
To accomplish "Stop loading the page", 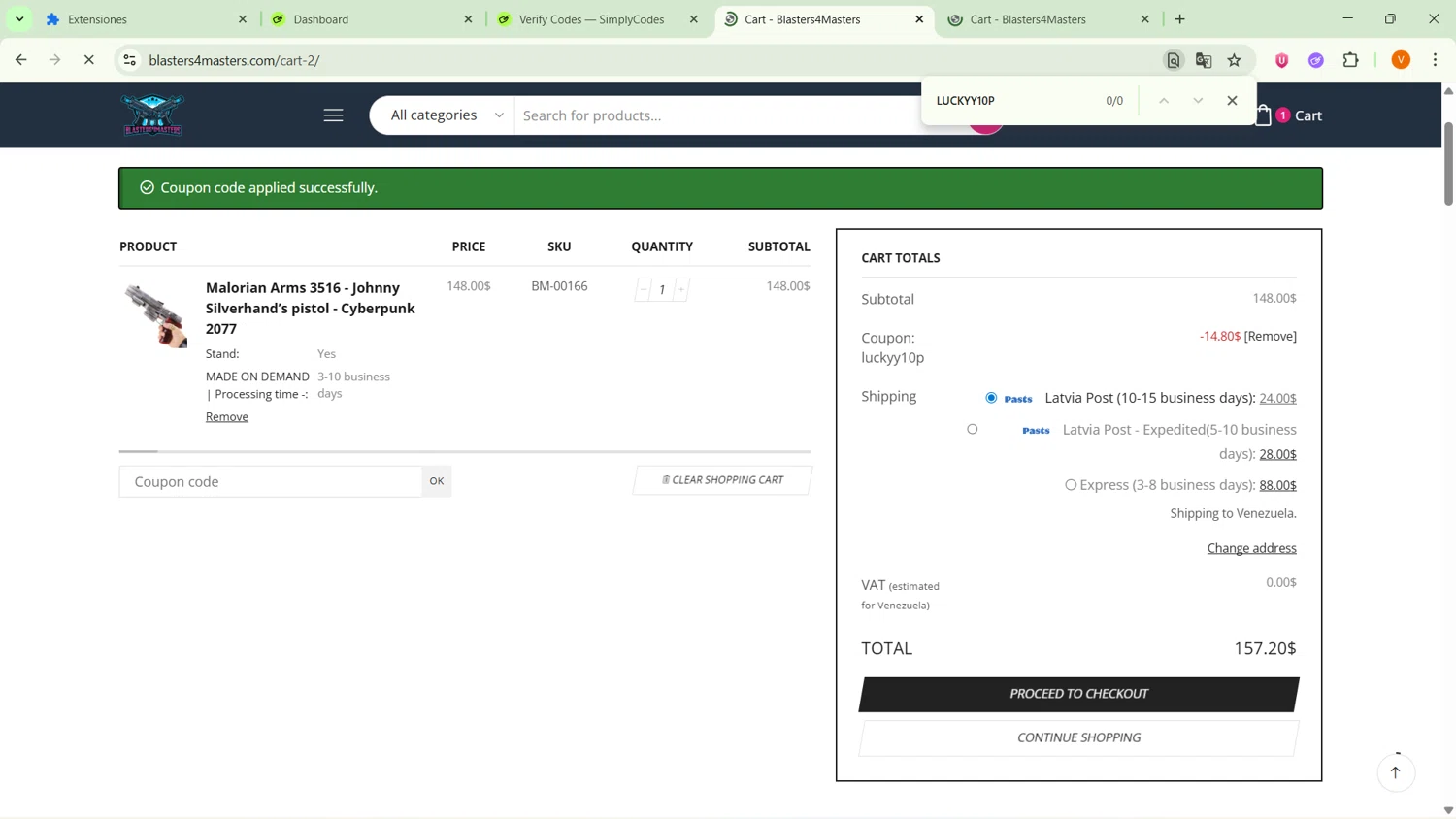I will [88, 60].
